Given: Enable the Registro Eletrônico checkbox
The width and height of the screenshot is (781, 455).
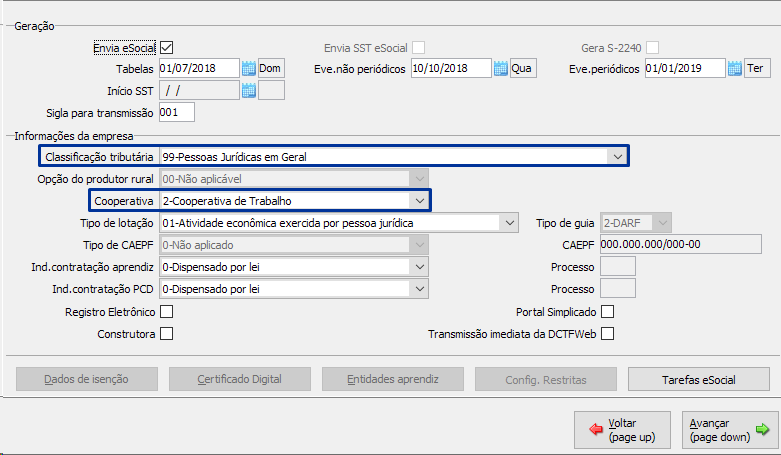Looking at the screenshot, I should click(x=166, y=311).
